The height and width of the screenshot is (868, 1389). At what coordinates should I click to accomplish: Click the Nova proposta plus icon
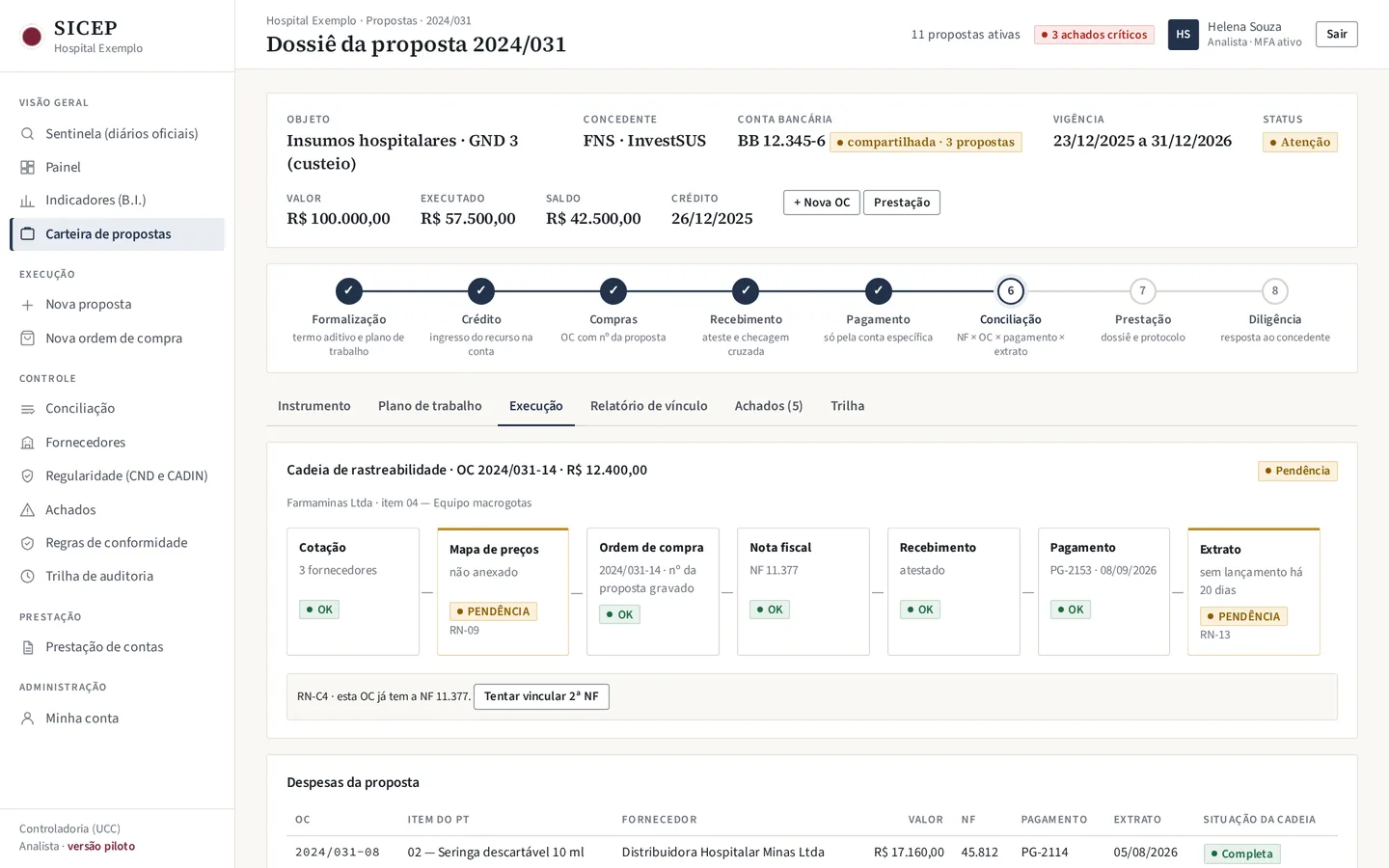(x=28, y=305)
